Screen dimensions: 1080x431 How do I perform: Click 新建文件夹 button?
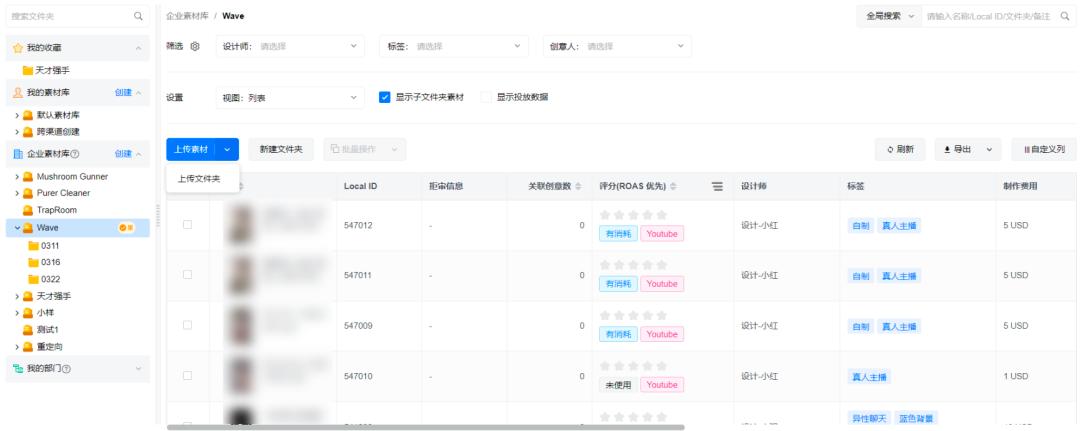click(281, 149)
